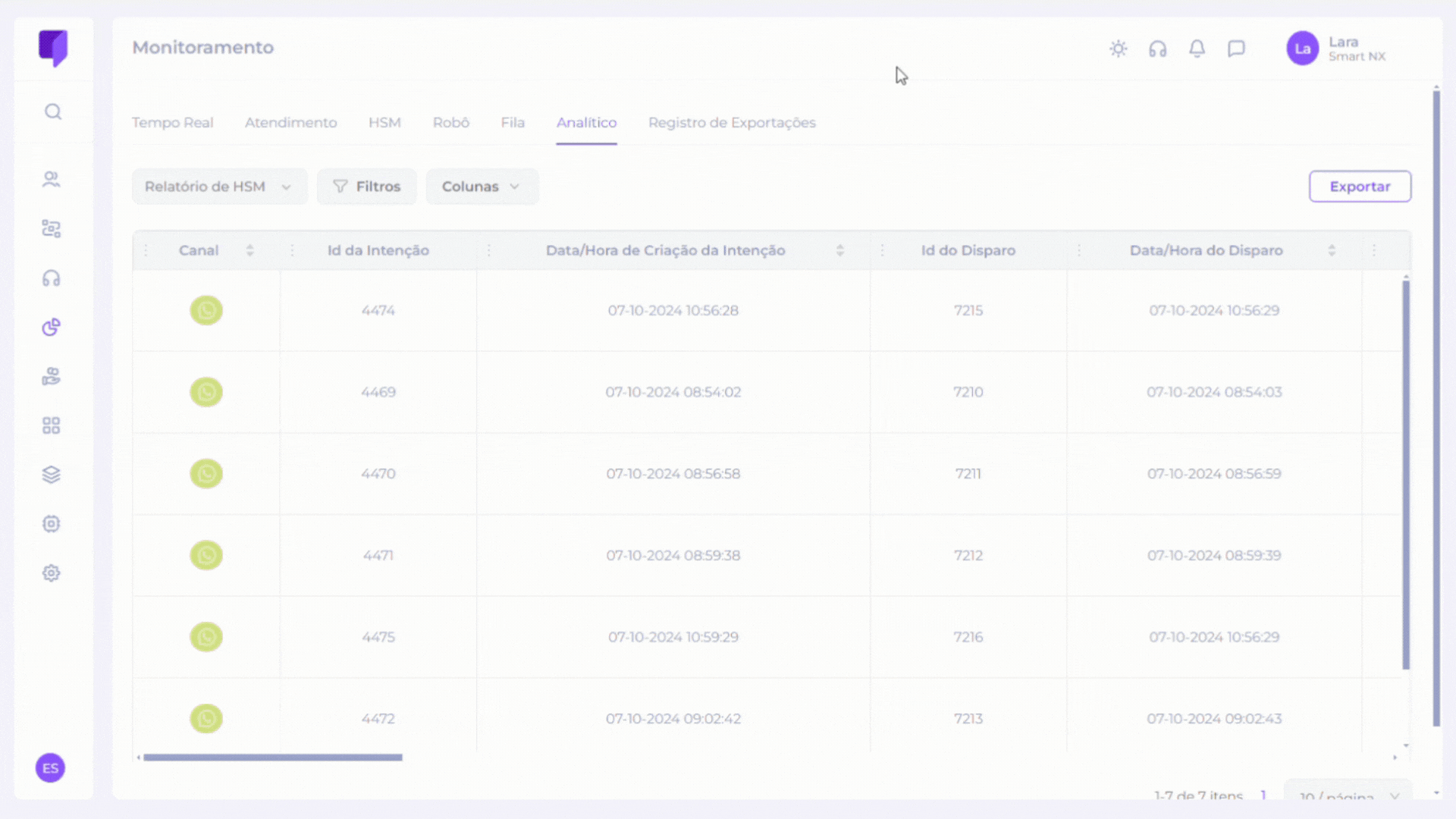1456x819 pixels.
Task: Toggle light theme with the sun icon
Action: (x=1118, y=49)
